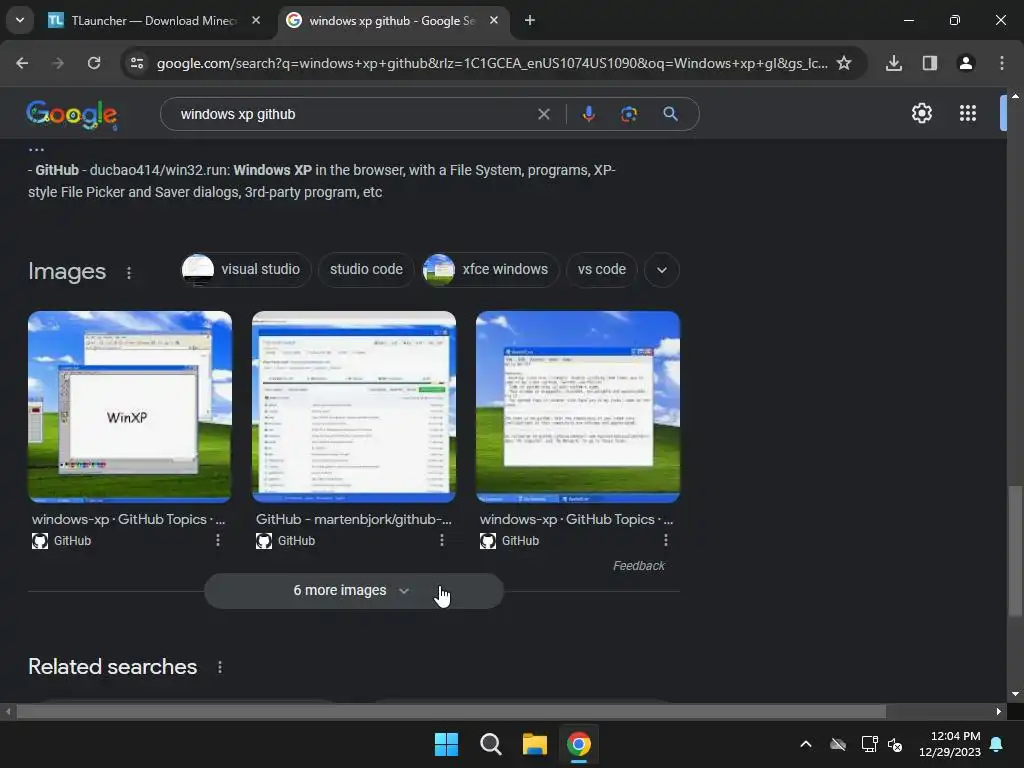Open File Explorer from taskbar
The image size is (1024, 768).
(x=534, y=744)
